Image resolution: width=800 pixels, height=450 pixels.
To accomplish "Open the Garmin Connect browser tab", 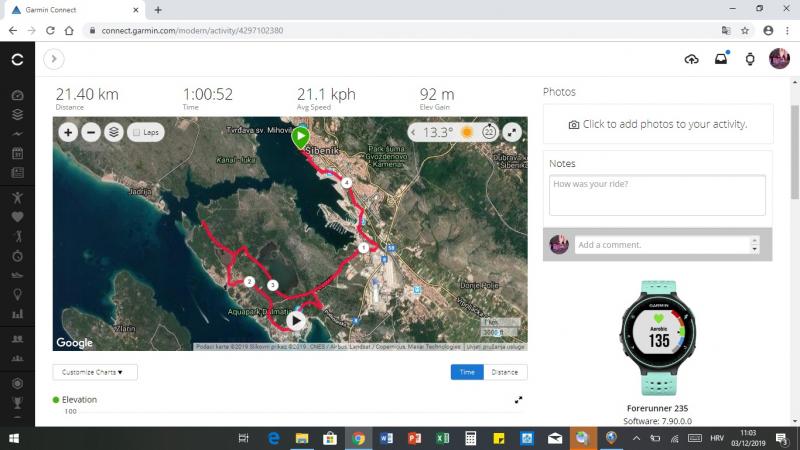I will click(75, 9).
